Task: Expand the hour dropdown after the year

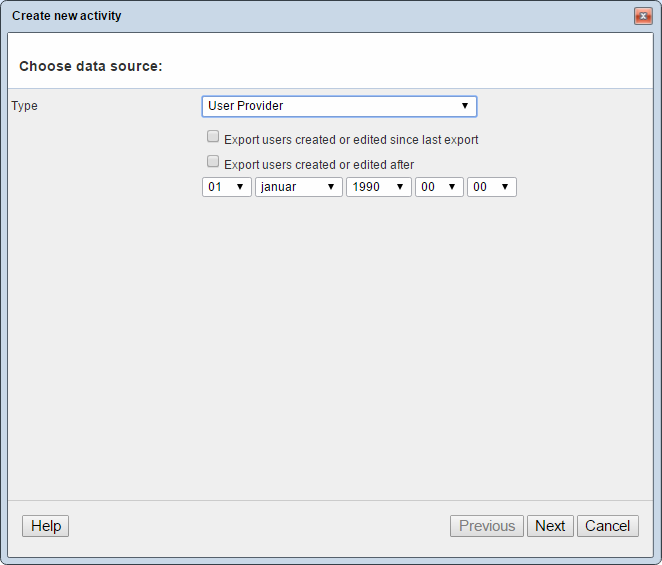Action: (439, 187)
